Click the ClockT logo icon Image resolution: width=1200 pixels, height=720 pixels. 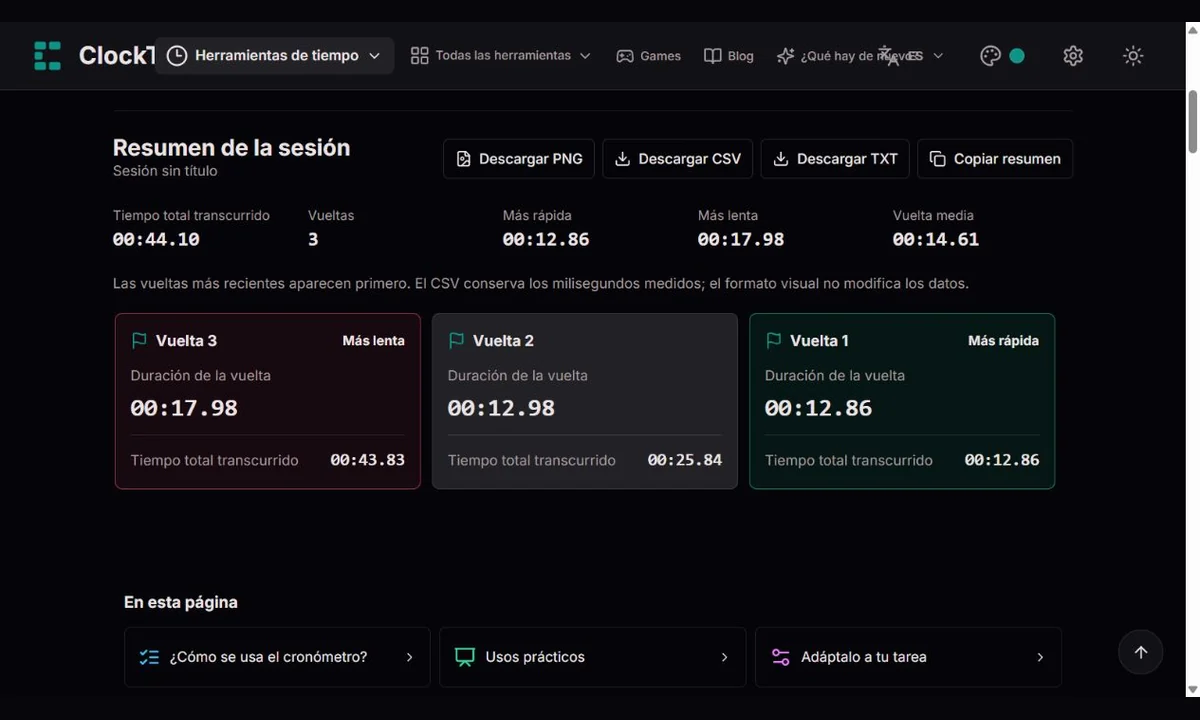coord(47,56)
